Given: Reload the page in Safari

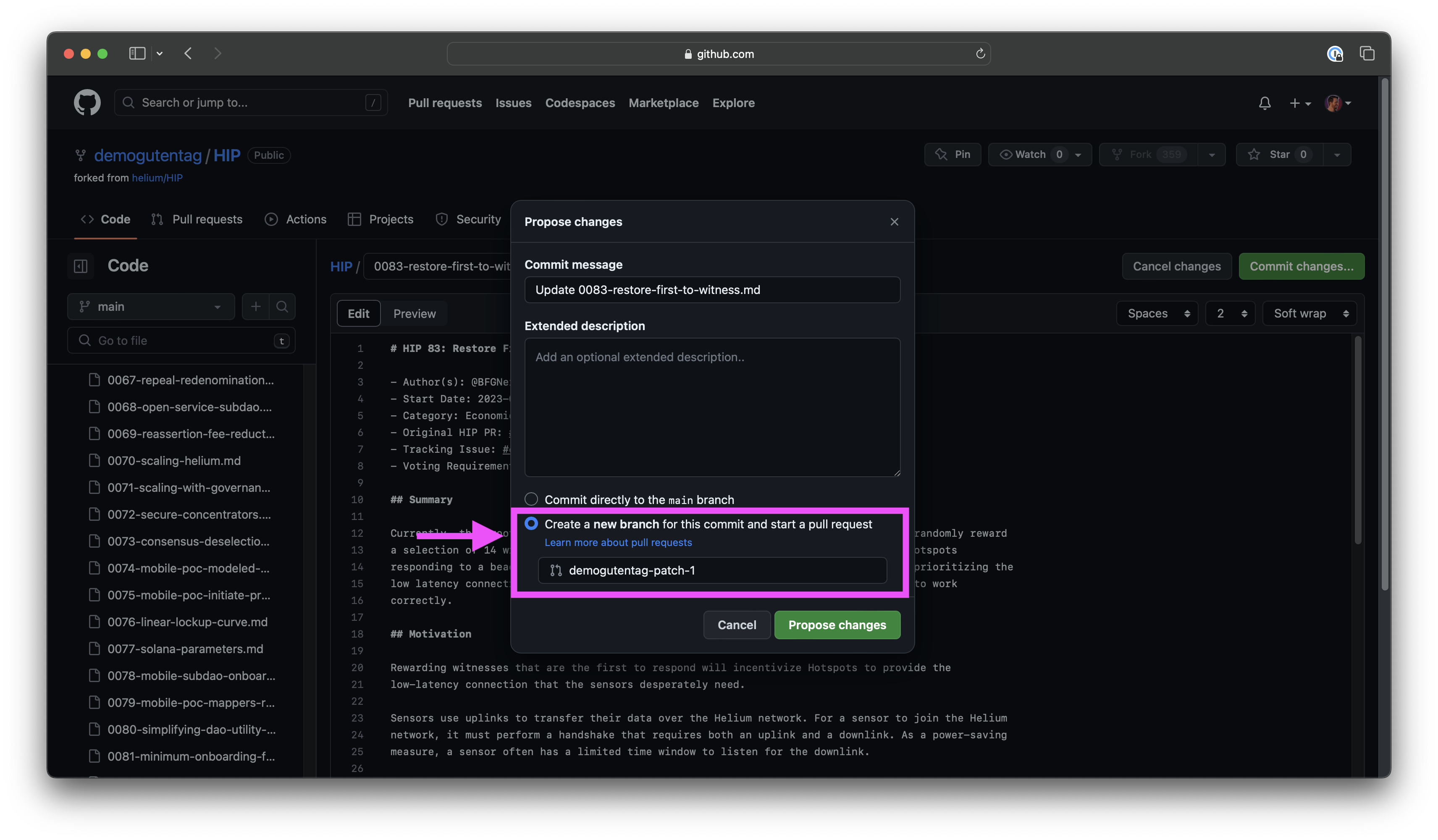Looking at the screenshot, I should coord(980,54).
